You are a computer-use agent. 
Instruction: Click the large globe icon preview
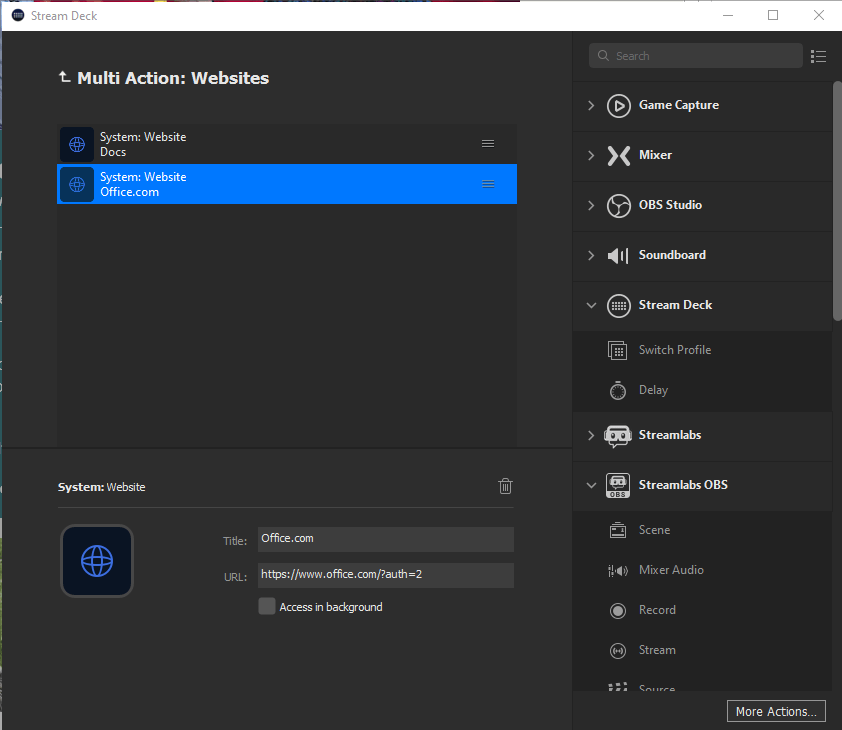97,561
